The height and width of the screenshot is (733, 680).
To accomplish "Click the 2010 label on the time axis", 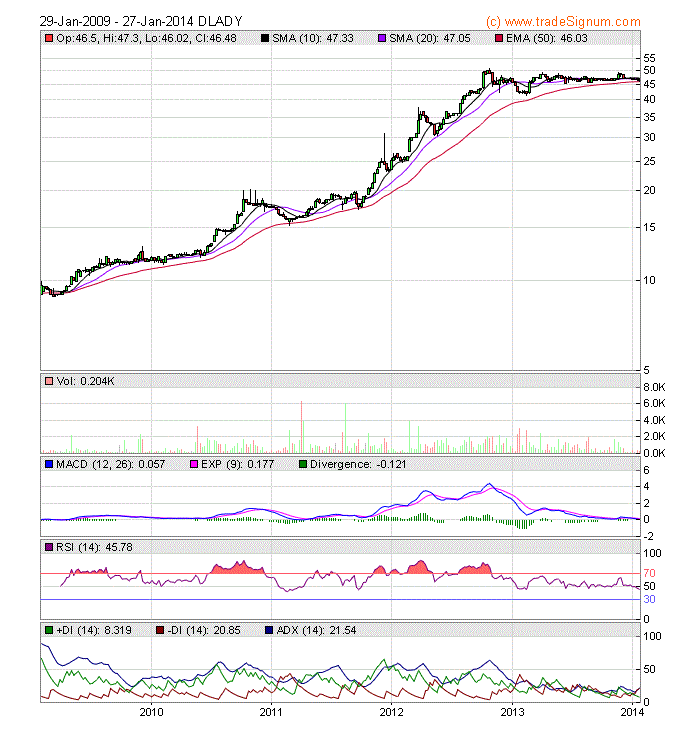I will tap(151, 712).
